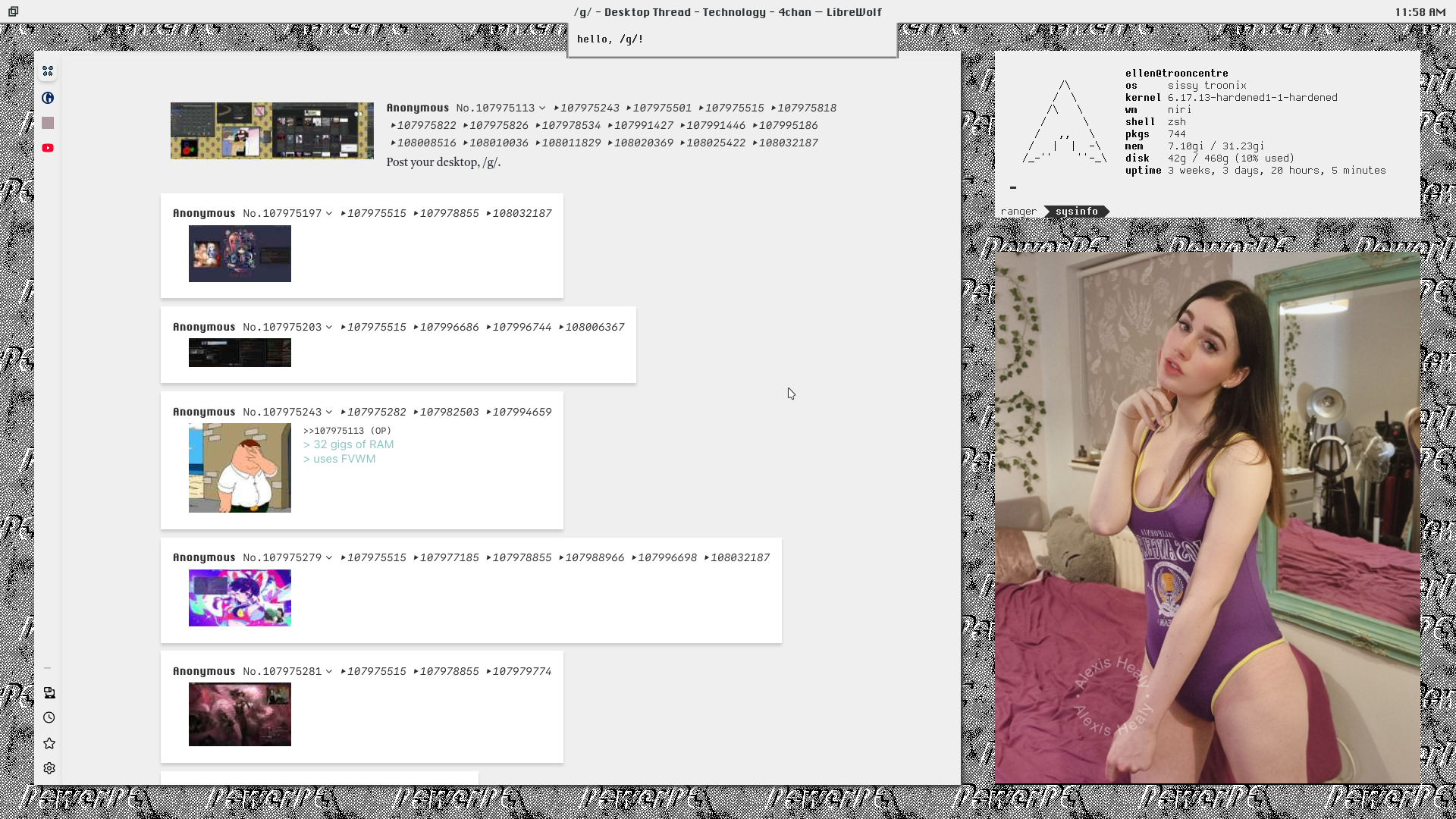The height and width of the screenshot is (819, 1456).
Task: Expand post menu arrow for No.107975113
Action: click(542, 108)
